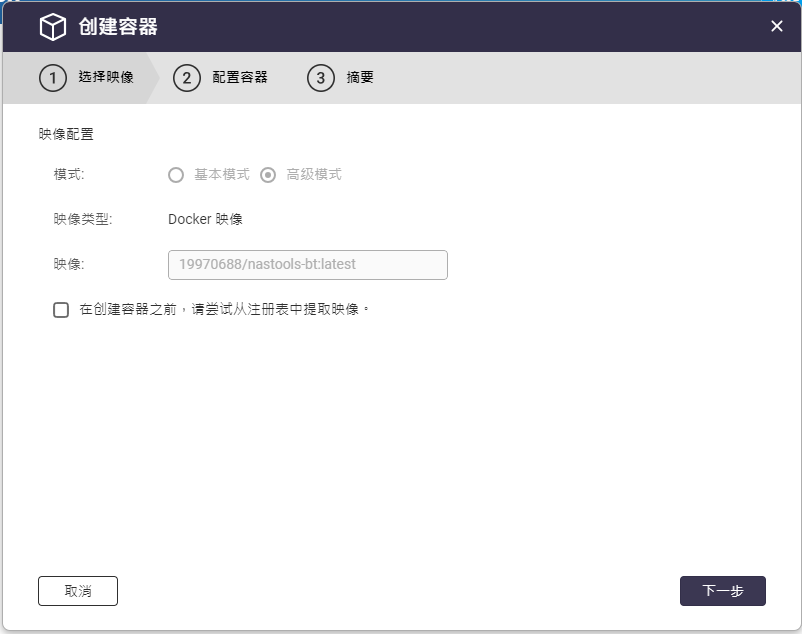
Task: Click the 下一步 button
Action: click(723, 591)
